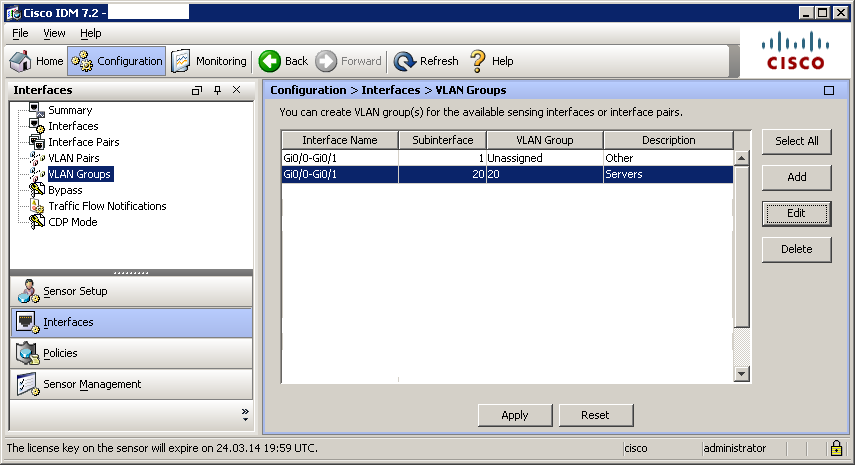Click the Monitoring chart icon

[180, 61]
